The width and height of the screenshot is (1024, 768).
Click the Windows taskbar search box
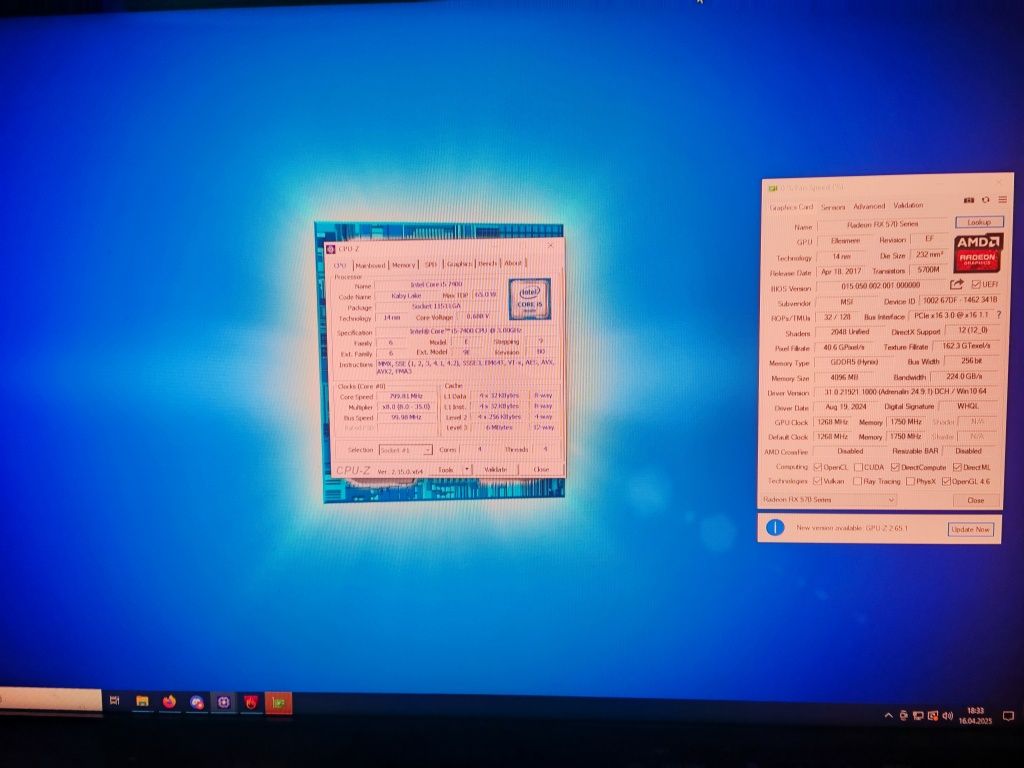(50, 699)
